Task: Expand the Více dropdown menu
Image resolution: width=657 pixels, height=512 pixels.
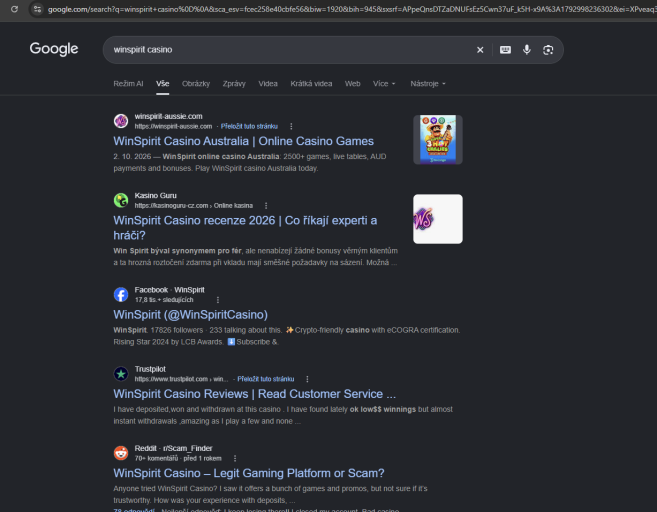Action: 384,83
